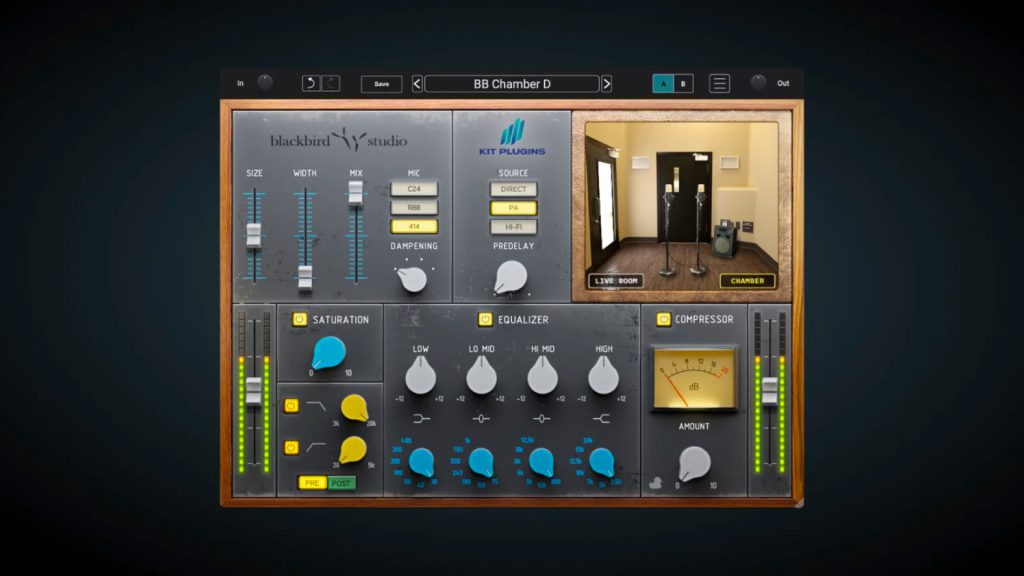Click the compressor dB VU meter

(694, 379)
